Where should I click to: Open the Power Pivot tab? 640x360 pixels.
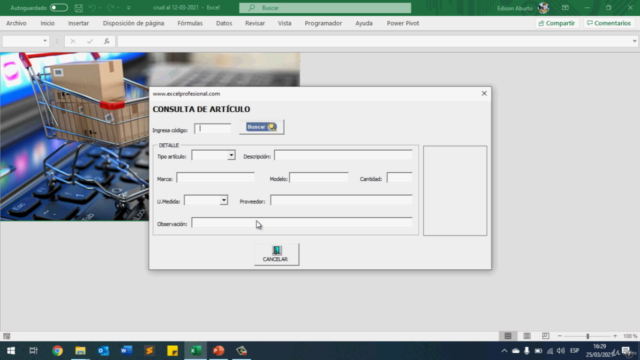(403, 23)
